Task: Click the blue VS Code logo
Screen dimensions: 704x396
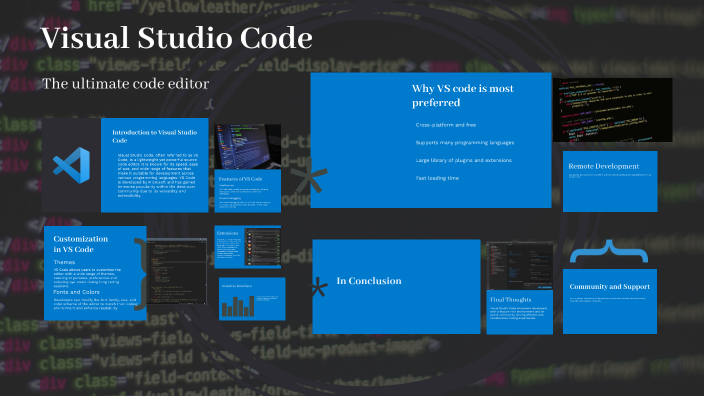Action: (71, 165)
